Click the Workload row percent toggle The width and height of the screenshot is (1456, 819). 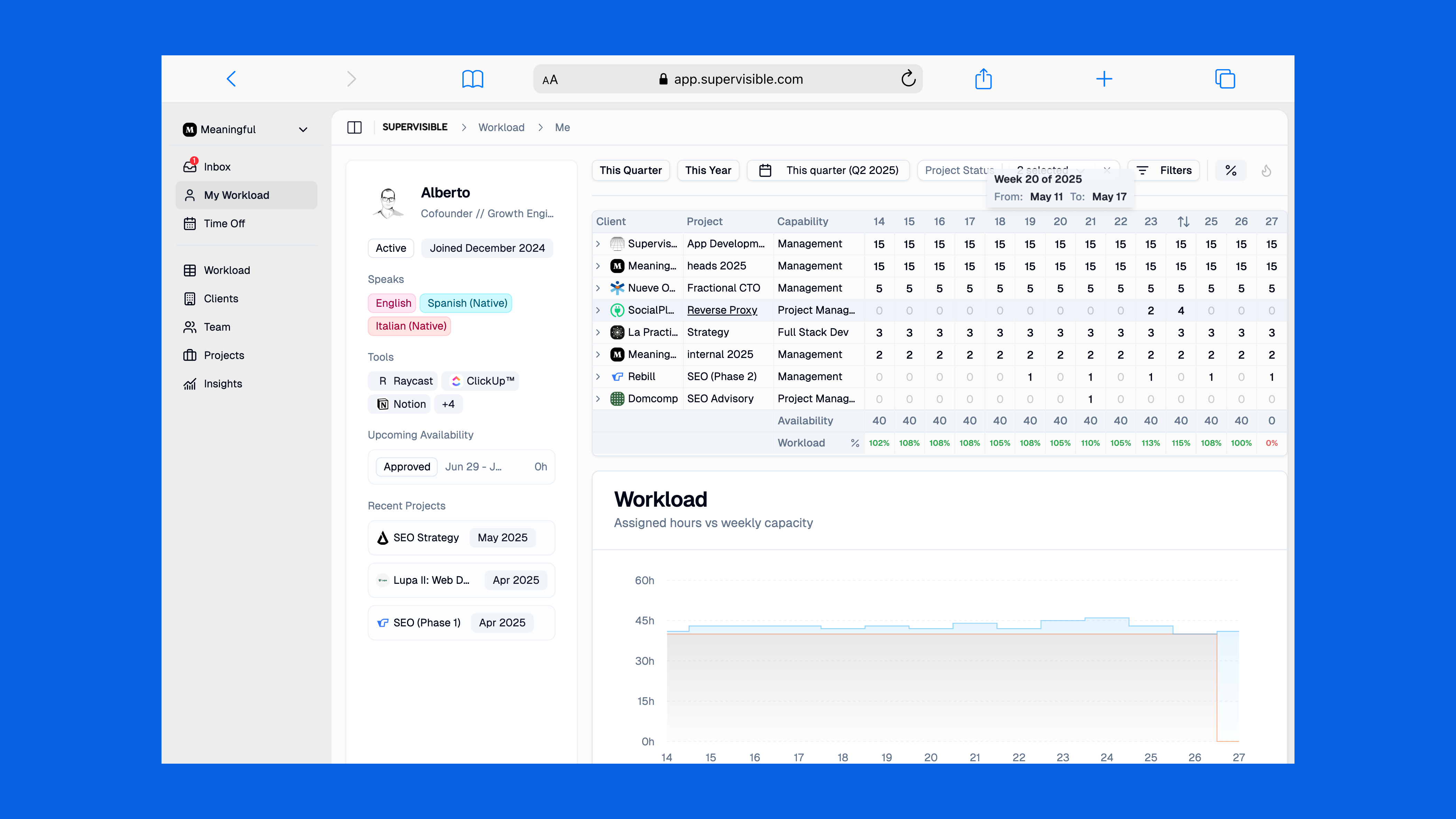tap(855, 443)
